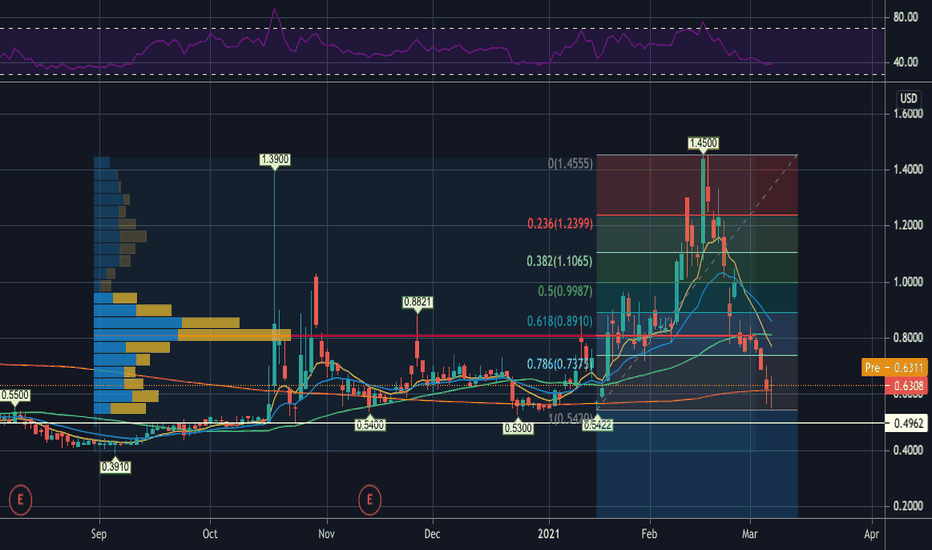Viewport: 932px width, 550px height.
Task: Select the 1.4500 high price label
Action: point(703,143)
